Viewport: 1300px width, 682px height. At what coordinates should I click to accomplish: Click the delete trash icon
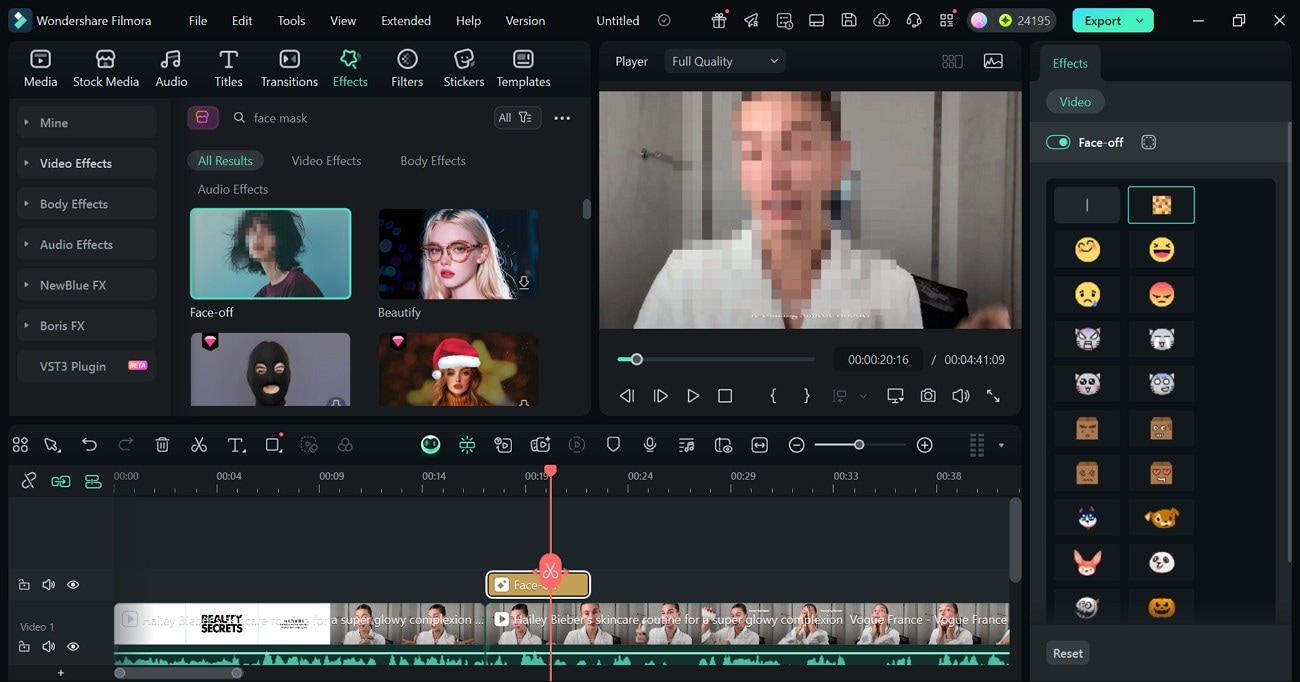162,445
